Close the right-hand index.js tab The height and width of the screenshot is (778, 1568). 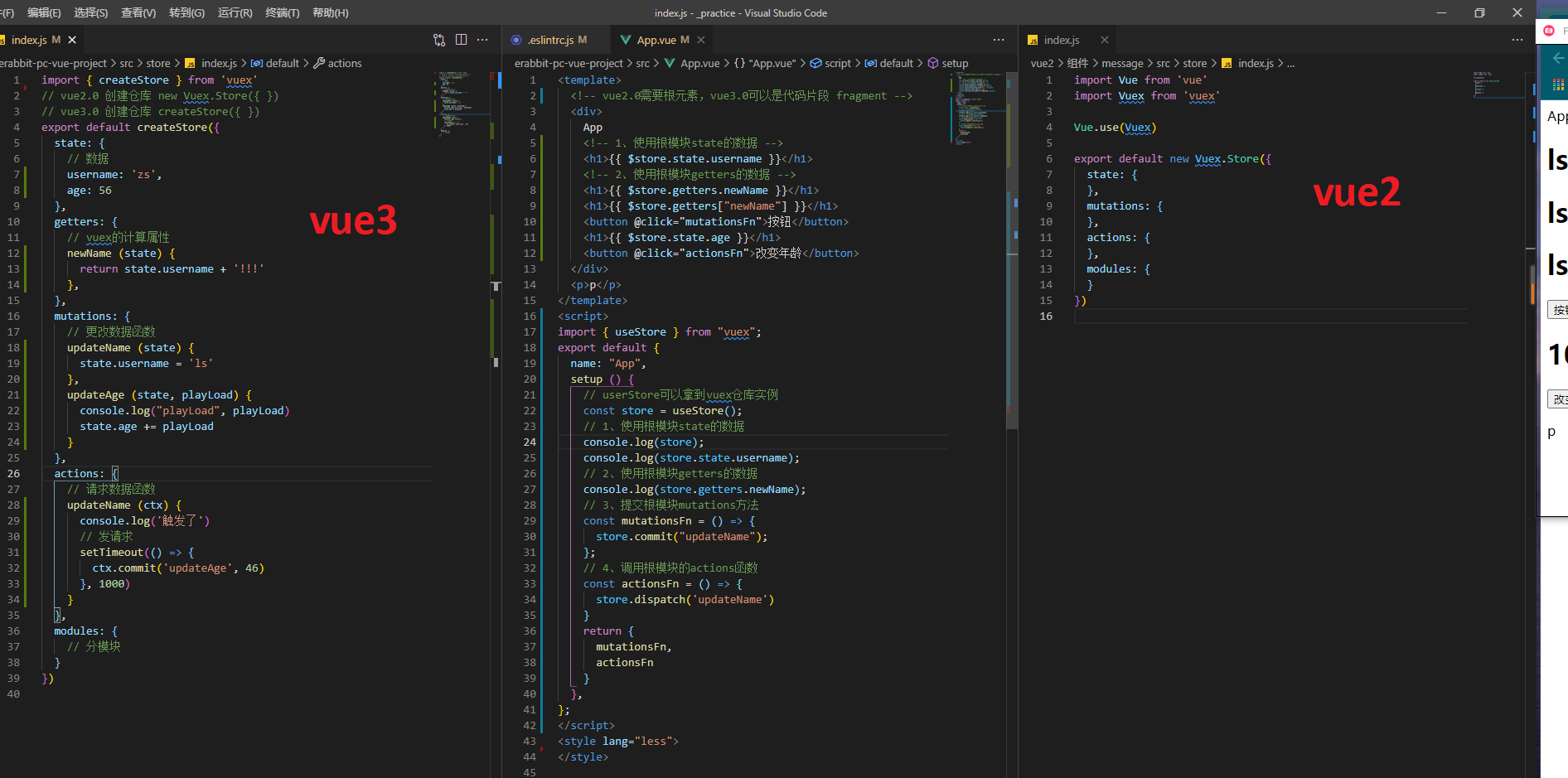pos(1104,40)
